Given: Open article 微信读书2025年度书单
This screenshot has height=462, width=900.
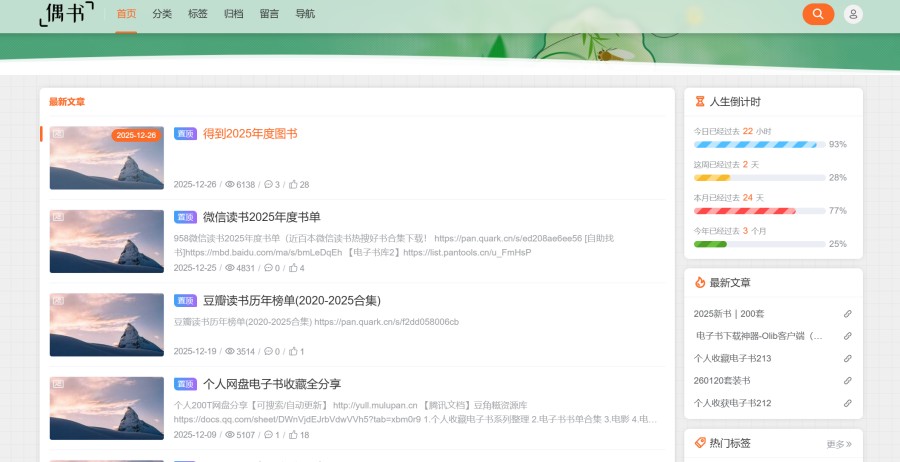Looking at the screenshot, I should point(261,217).
